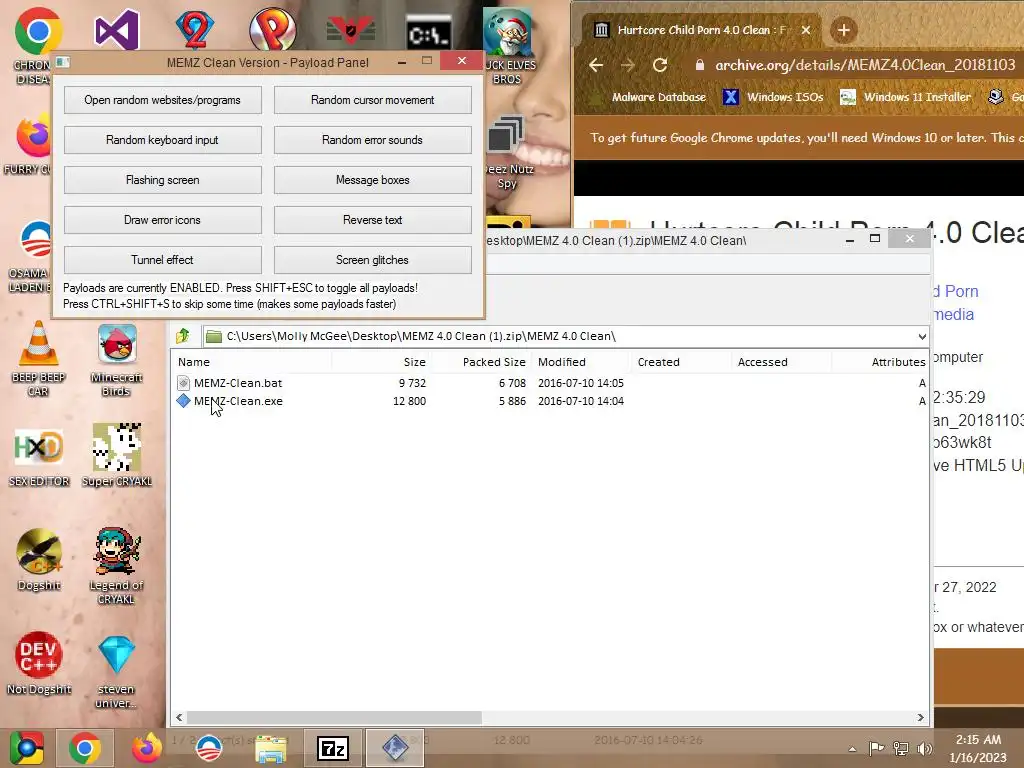1024x768 pixels.
Task: Open a new Chrome tab with plus button
Action: 844,30
